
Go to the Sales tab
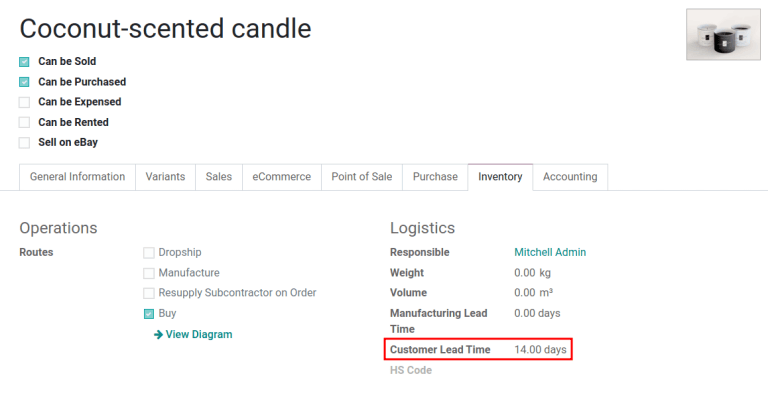coord(219,177)
